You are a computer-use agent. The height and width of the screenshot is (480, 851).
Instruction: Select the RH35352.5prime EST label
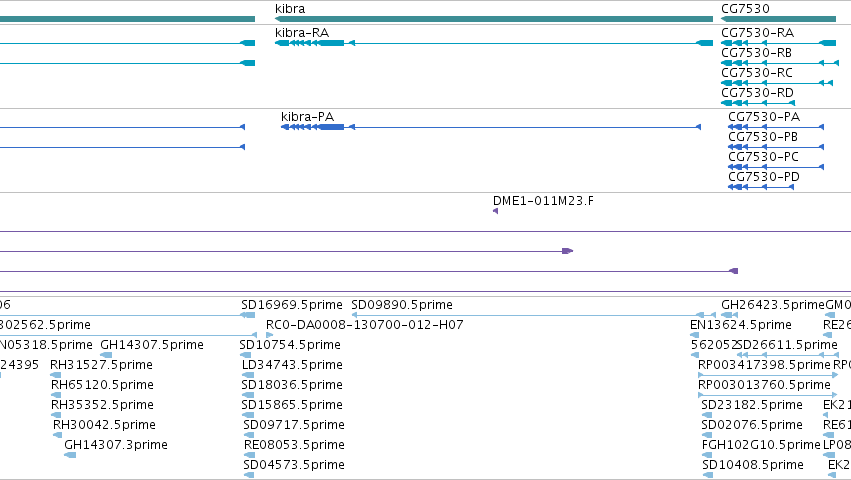click(102, 405)
